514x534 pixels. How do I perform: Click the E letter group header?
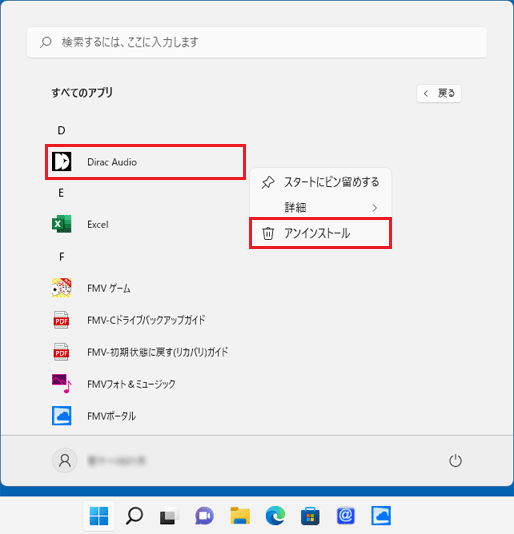click(61, 193)
